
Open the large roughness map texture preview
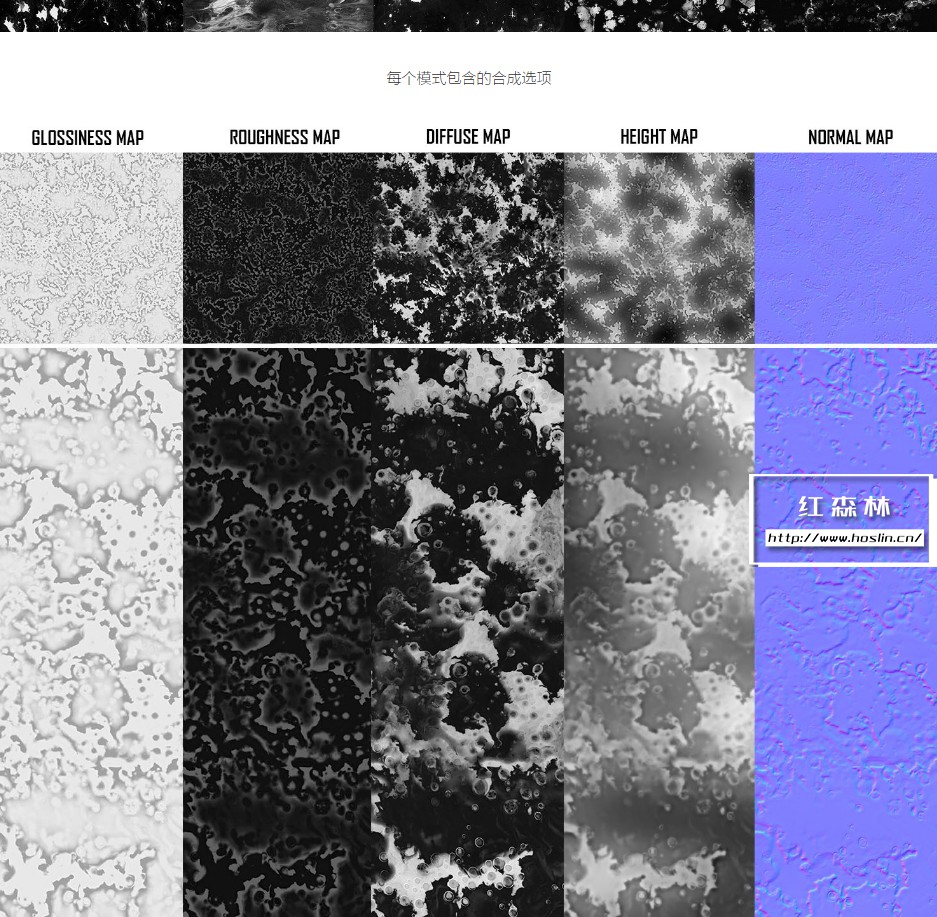pos(277,633)
